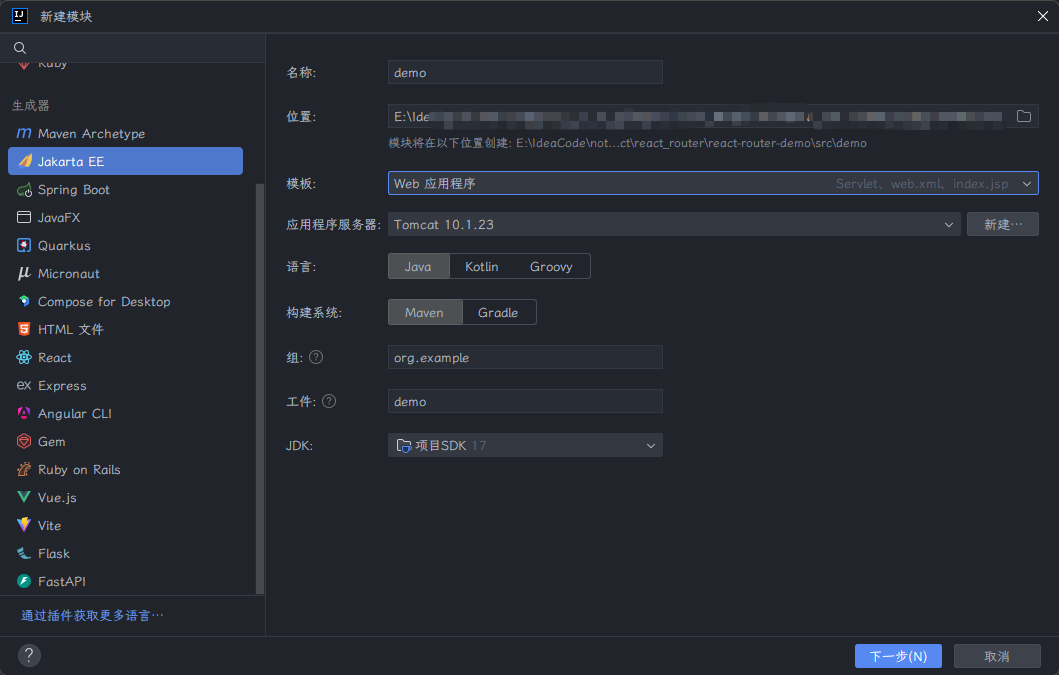Click the Spring Boot leaf icon

coord(24,190)
